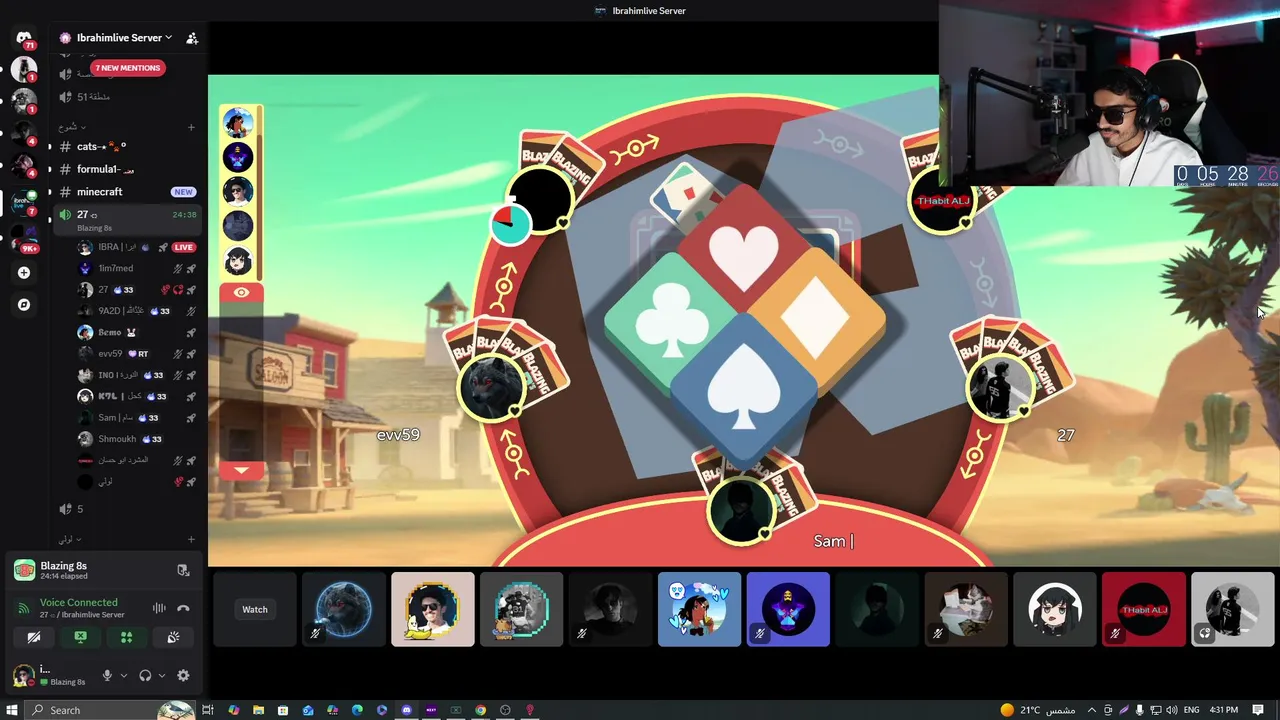Open Blazing 8s activity panel icon
Image resolution: width=1280 pixels, height=720 pixels.
click(24, 570)
